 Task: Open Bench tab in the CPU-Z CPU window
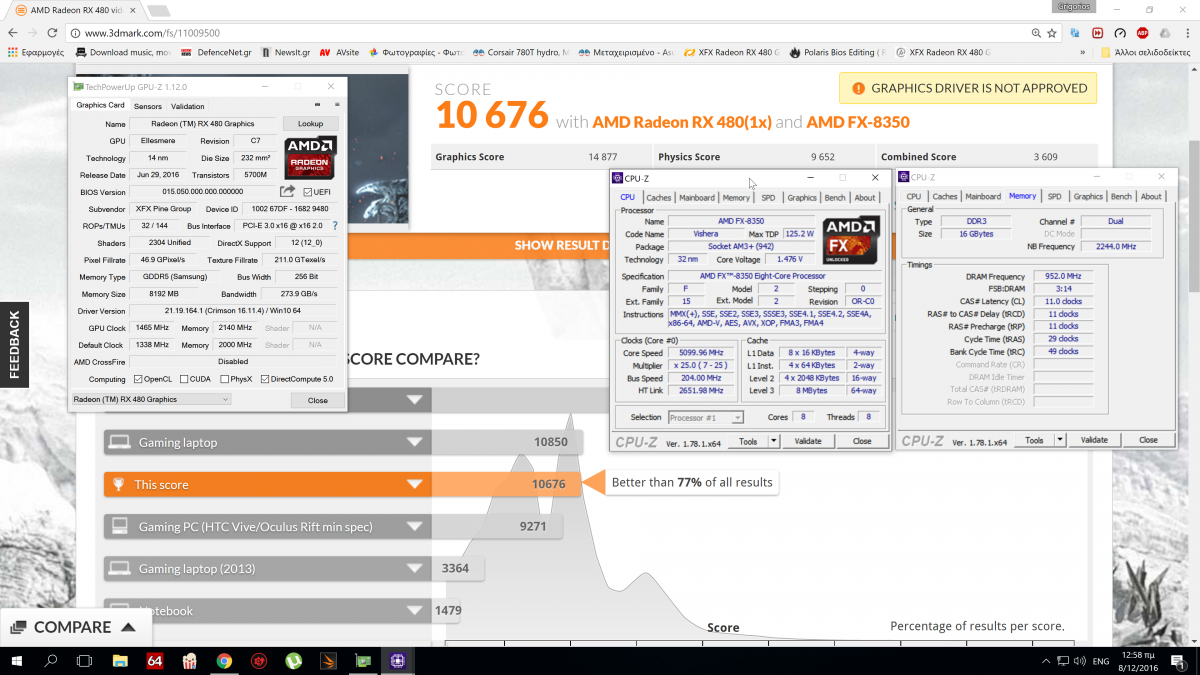(x=835, y=198)
